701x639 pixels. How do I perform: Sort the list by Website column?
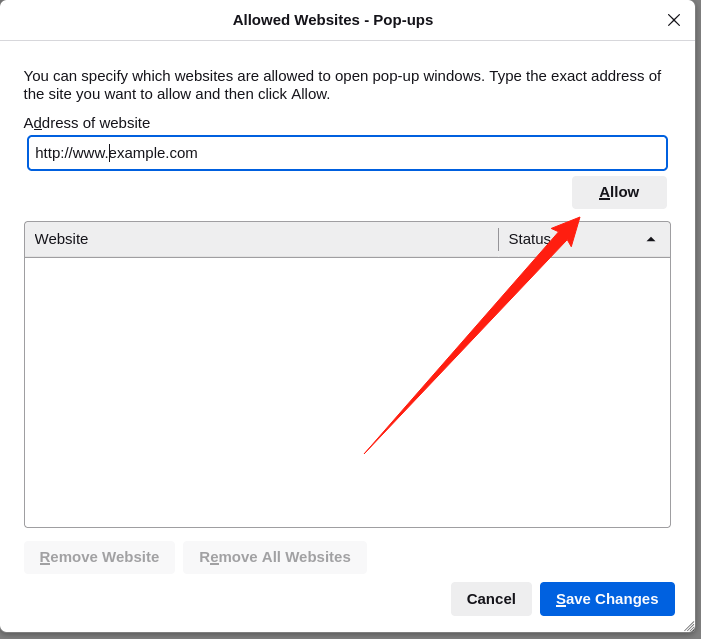click(x=260, y=239)
